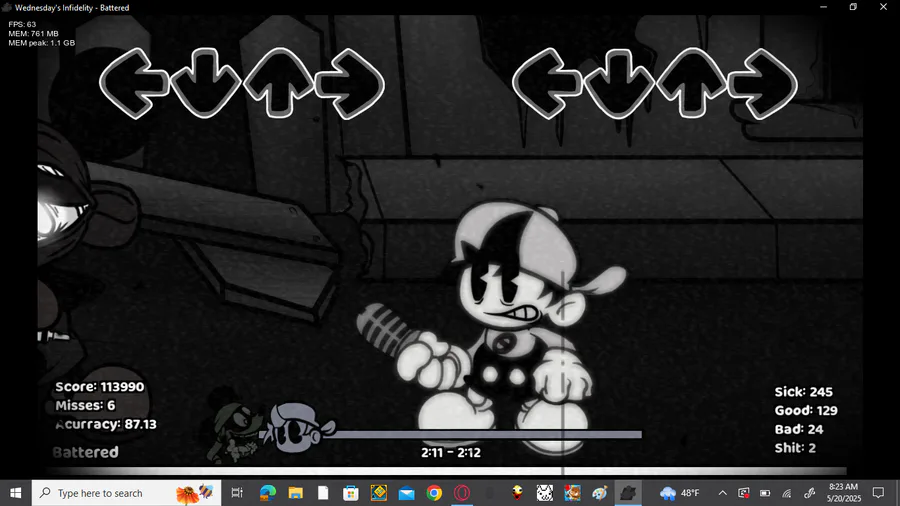Click the Good: 129 rating counter
The width and height of the screenshot is (900, 506).
point(806,410)
